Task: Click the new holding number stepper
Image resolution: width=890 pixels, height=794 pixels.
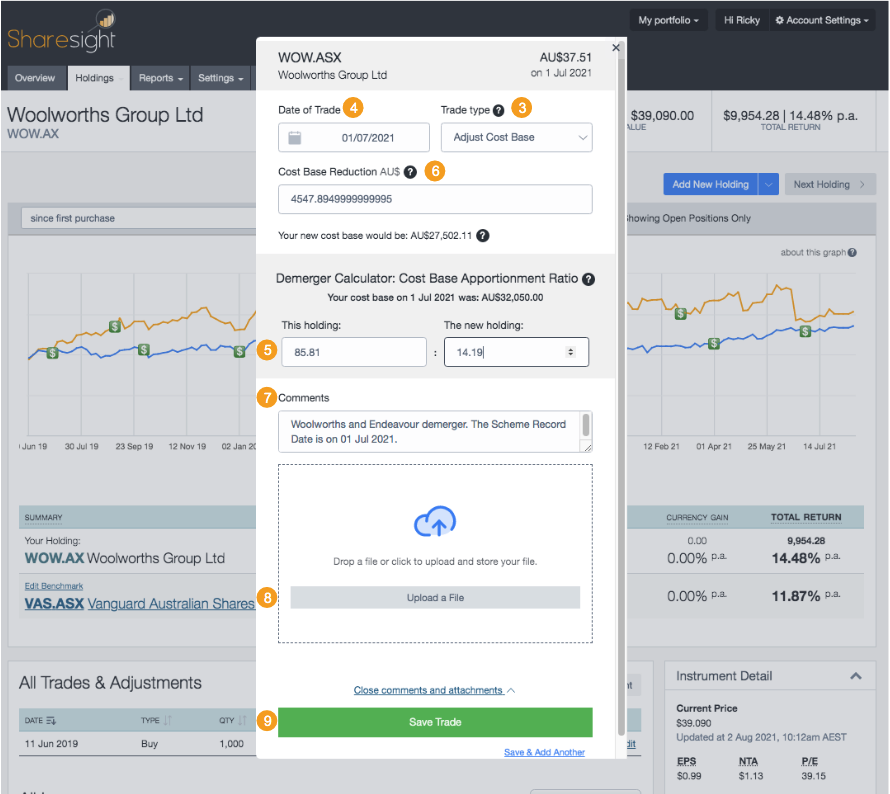Action: (570, 352)
